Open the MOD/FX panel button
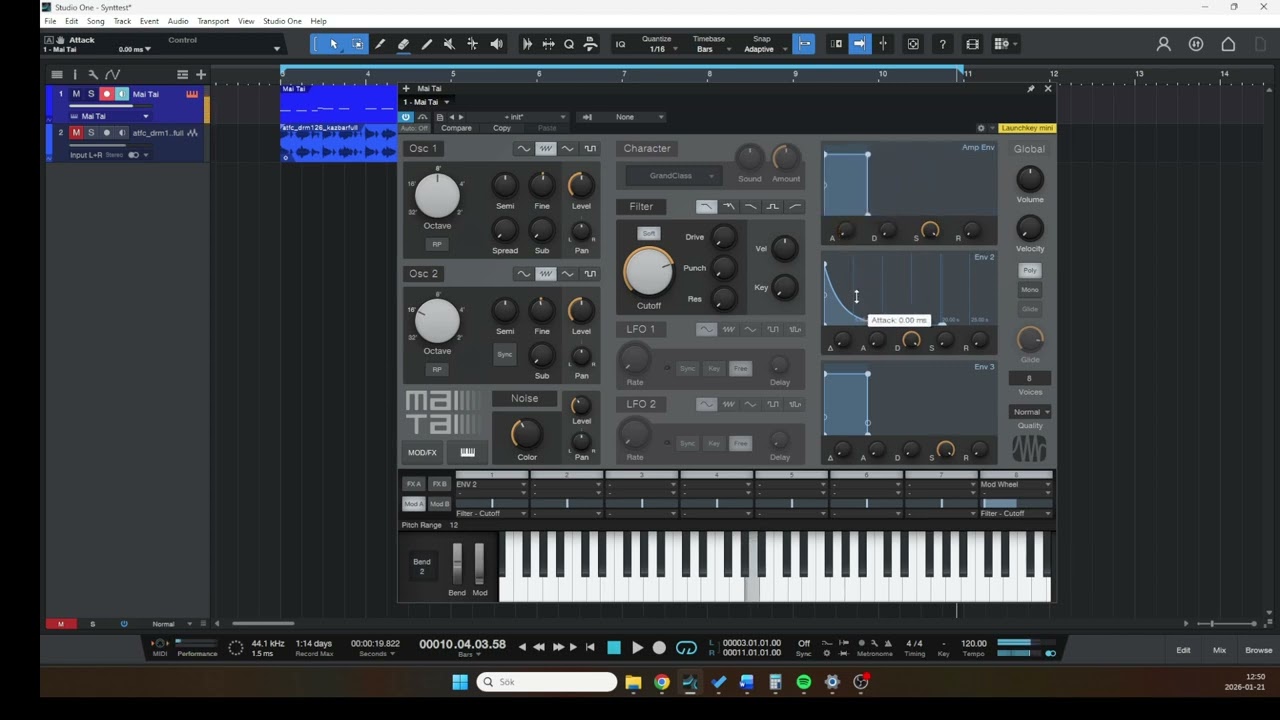The height and width of the screenshot is (720, 1280). point(422,452)
